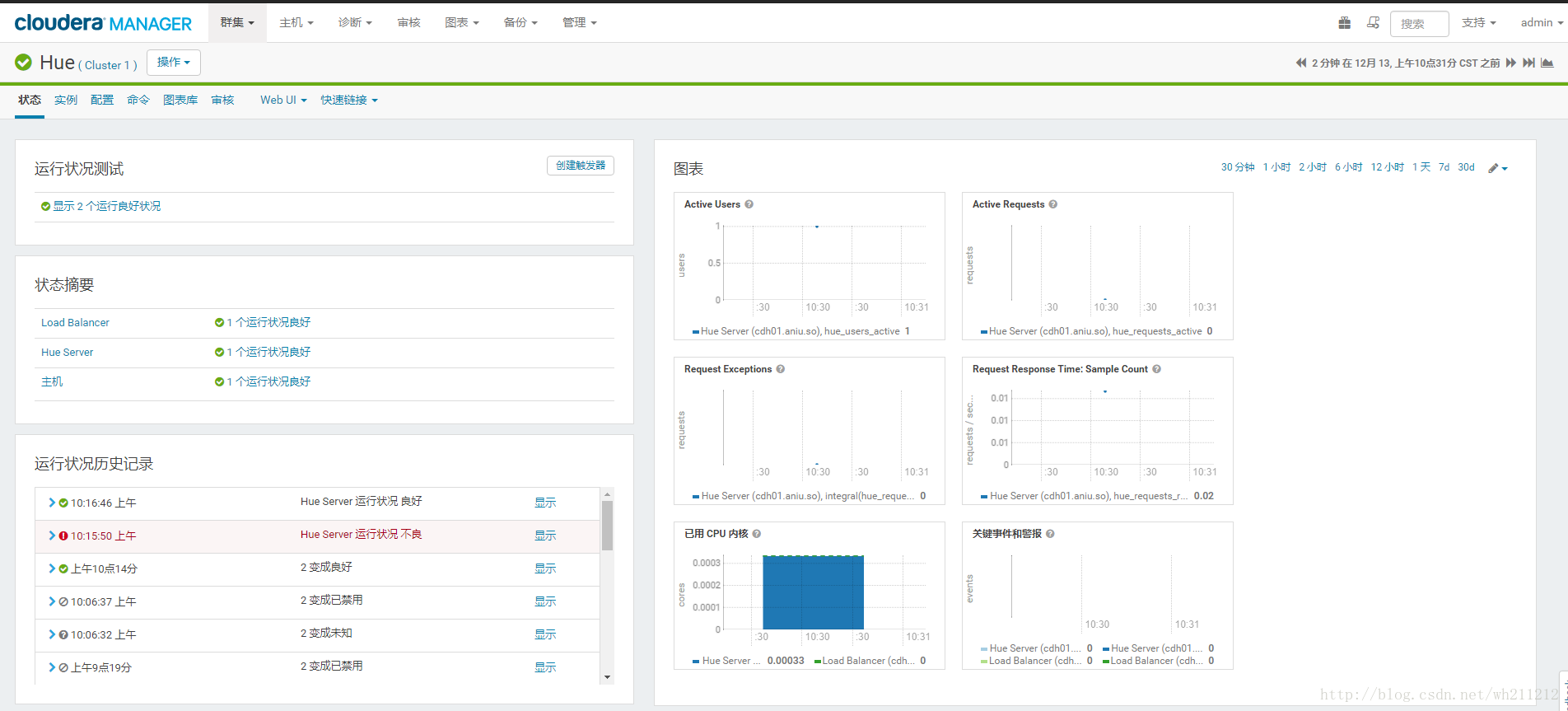Click unknown status icon at 10:06:32 entry
The image size is (1568, 711).
point(63,634)
